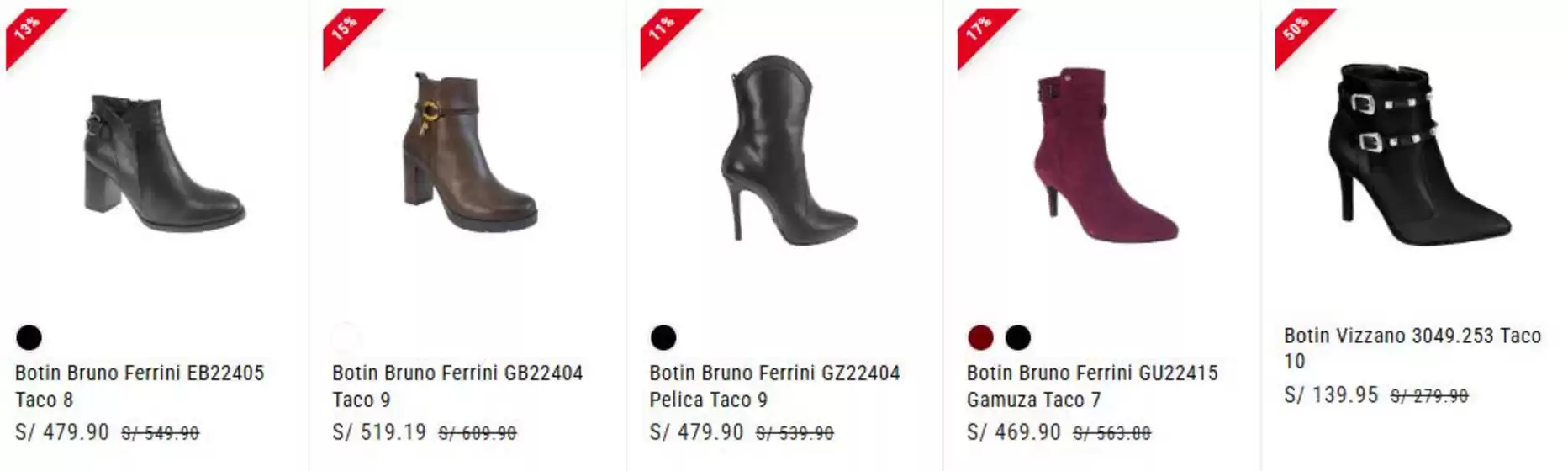Select black swatch for GU22415 Gamuza
The width and height of the screenshot is (1568, 471).
click(x=1017, y=337)
